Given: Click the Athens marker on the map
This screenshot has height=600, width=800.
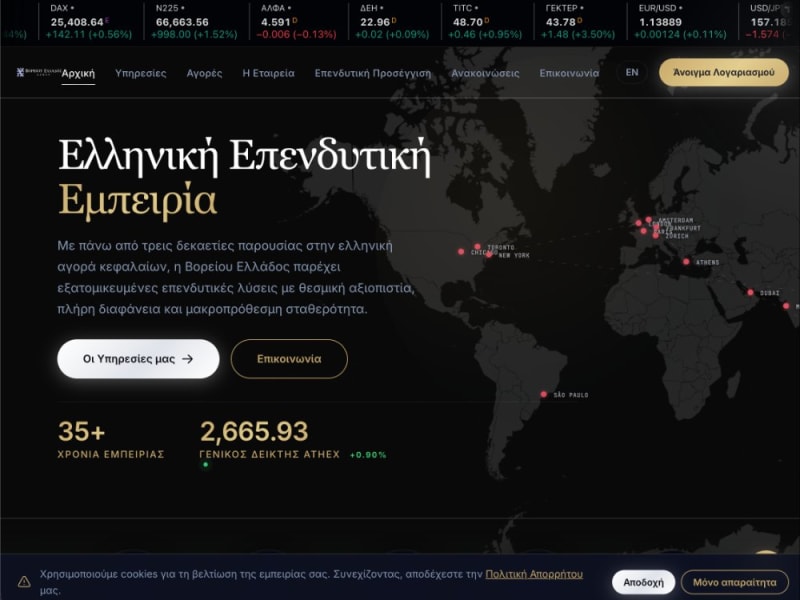Looking at the screenshot, I should coord(686,262).
